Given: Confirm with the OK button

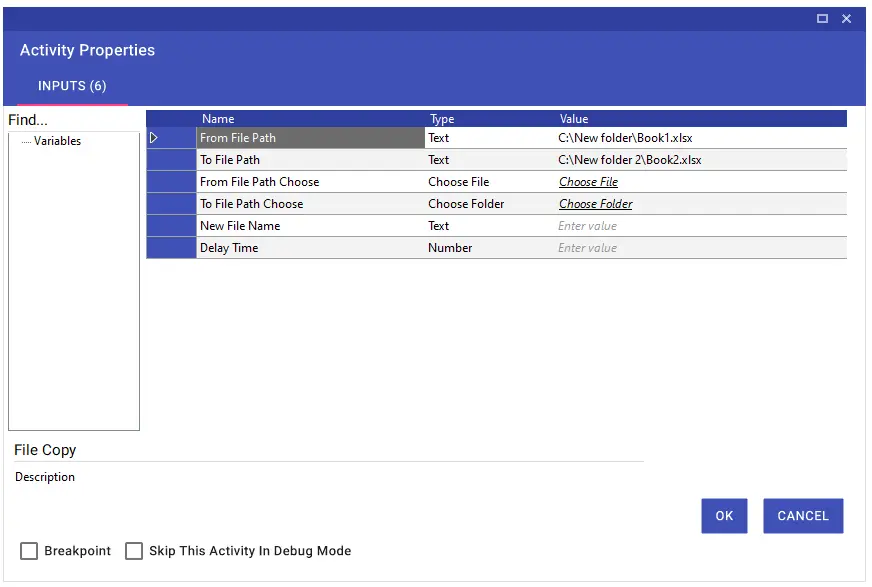Looking at the screenshot, I should (x=724, y=516).
